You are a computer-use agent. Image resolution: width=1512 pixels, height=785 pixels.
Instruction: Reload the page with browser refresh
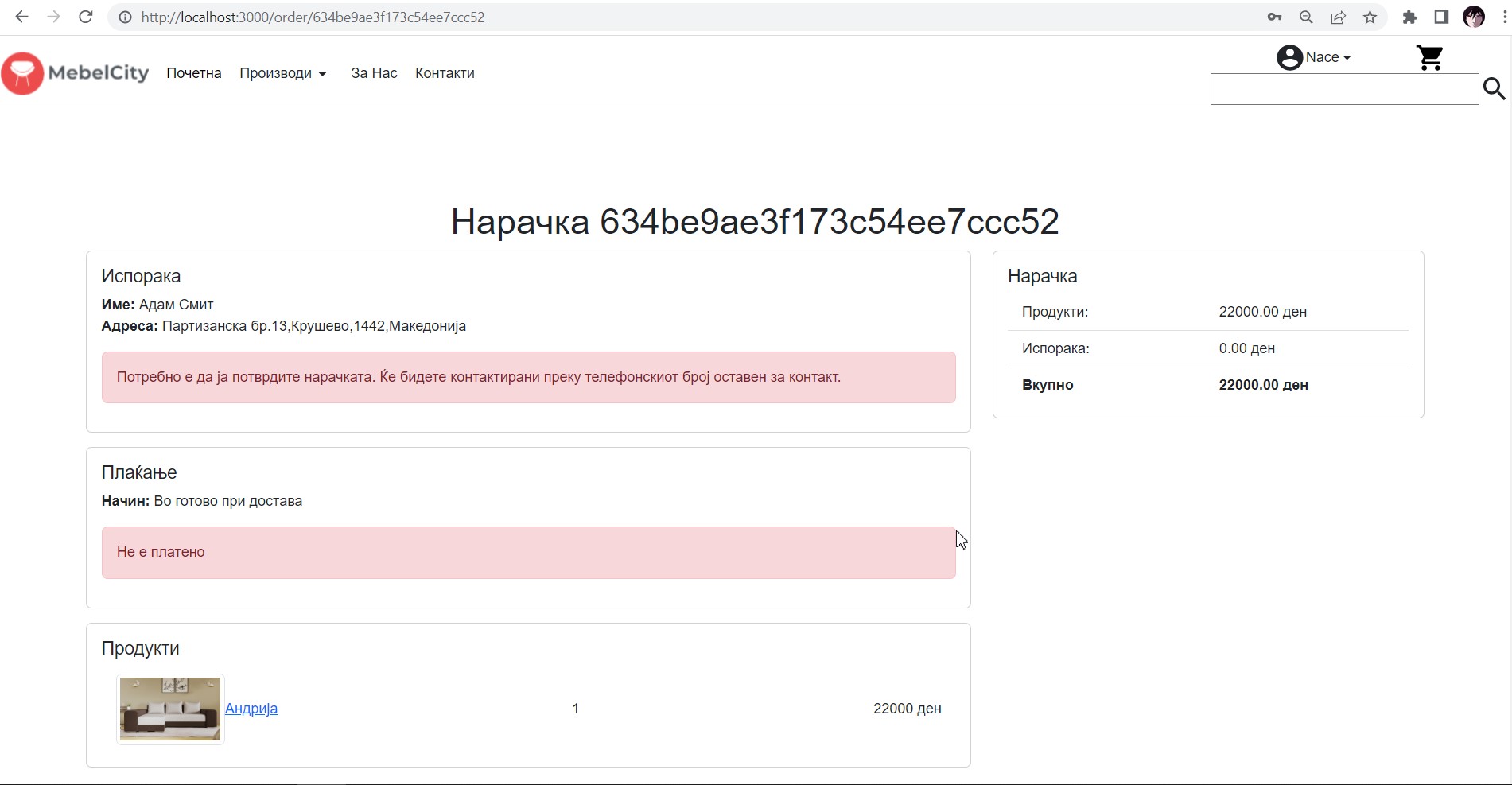pos(86,17)
